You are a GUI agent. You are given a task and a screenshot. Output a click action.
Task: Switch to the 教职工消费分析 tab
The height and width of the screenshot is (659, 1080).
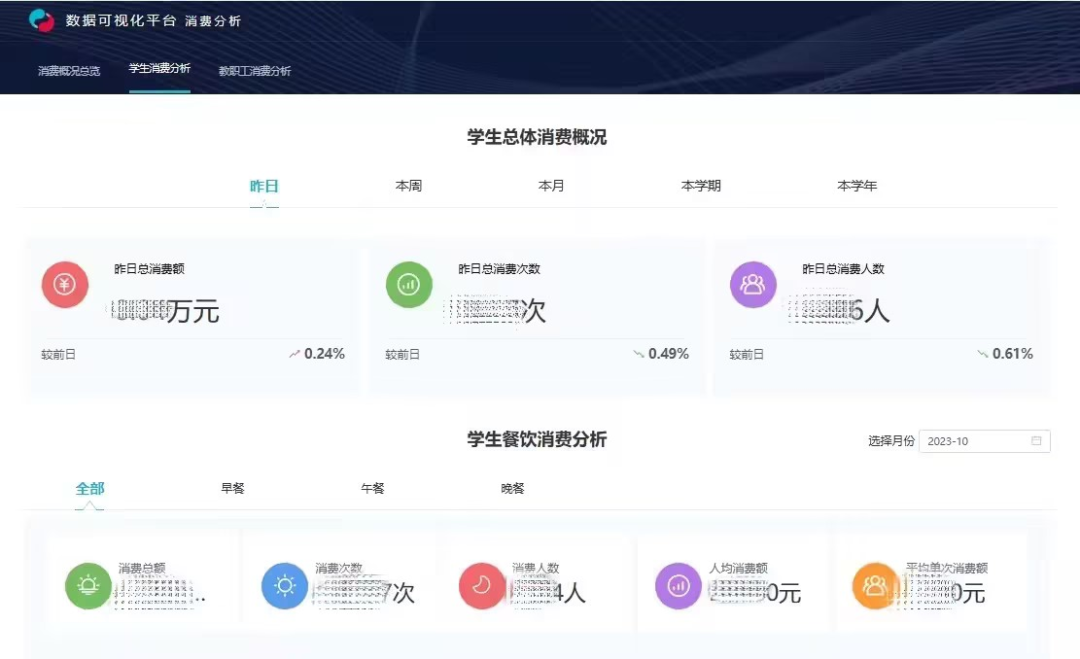pos(256,71)
